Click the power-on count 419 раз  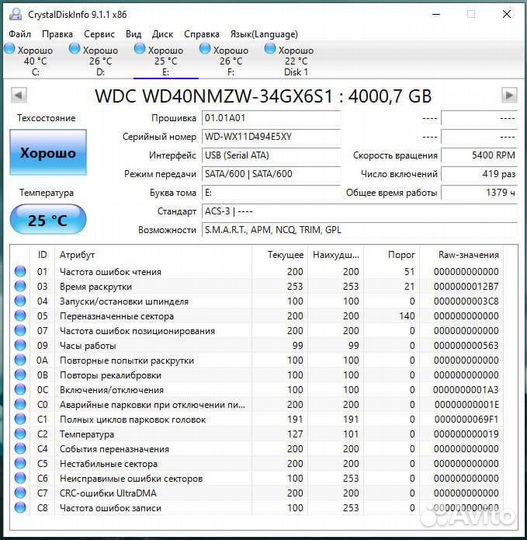click(479, 174)
